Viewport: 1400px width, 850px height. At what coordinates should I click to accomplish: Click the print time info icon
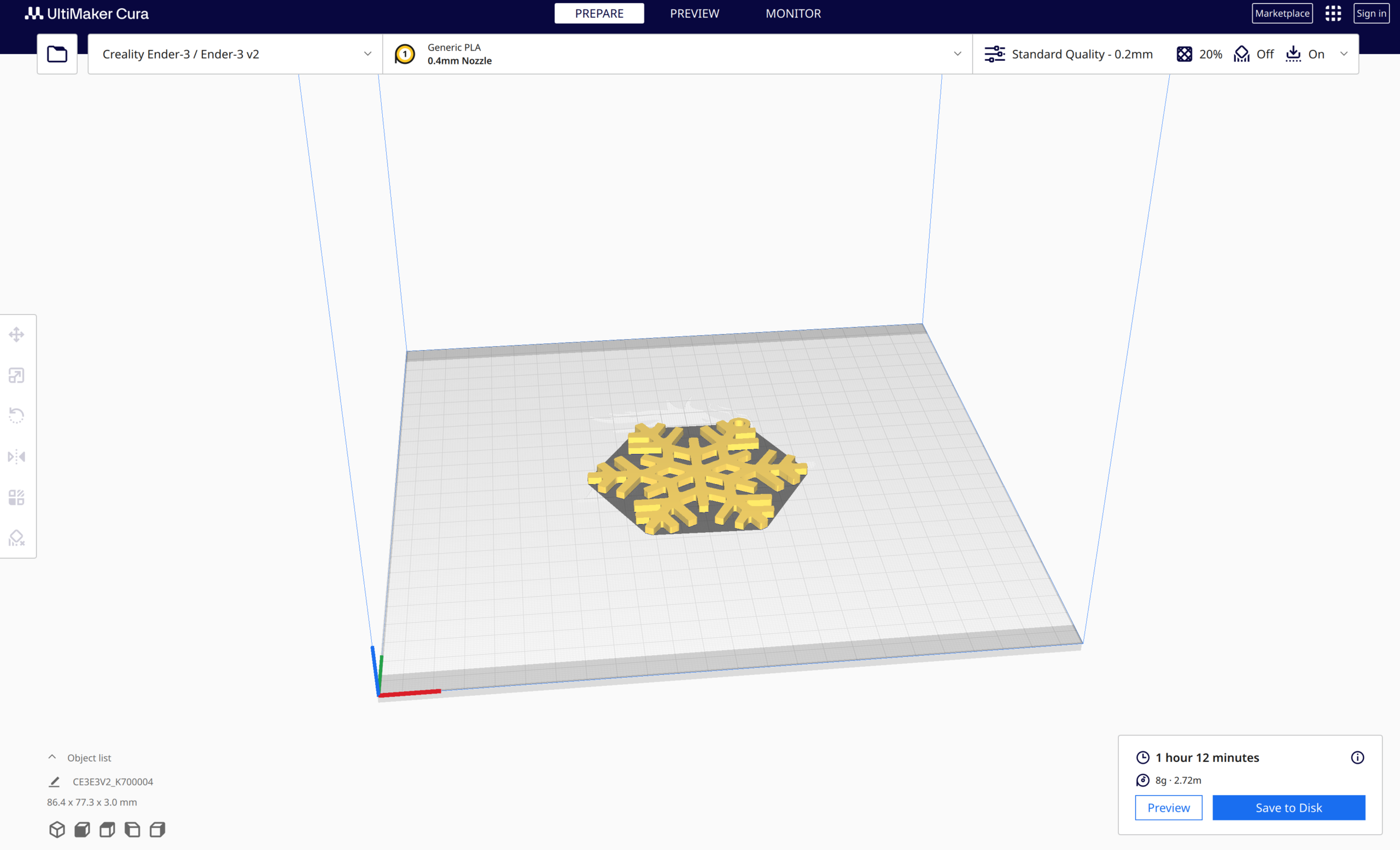pos(1357,758)
